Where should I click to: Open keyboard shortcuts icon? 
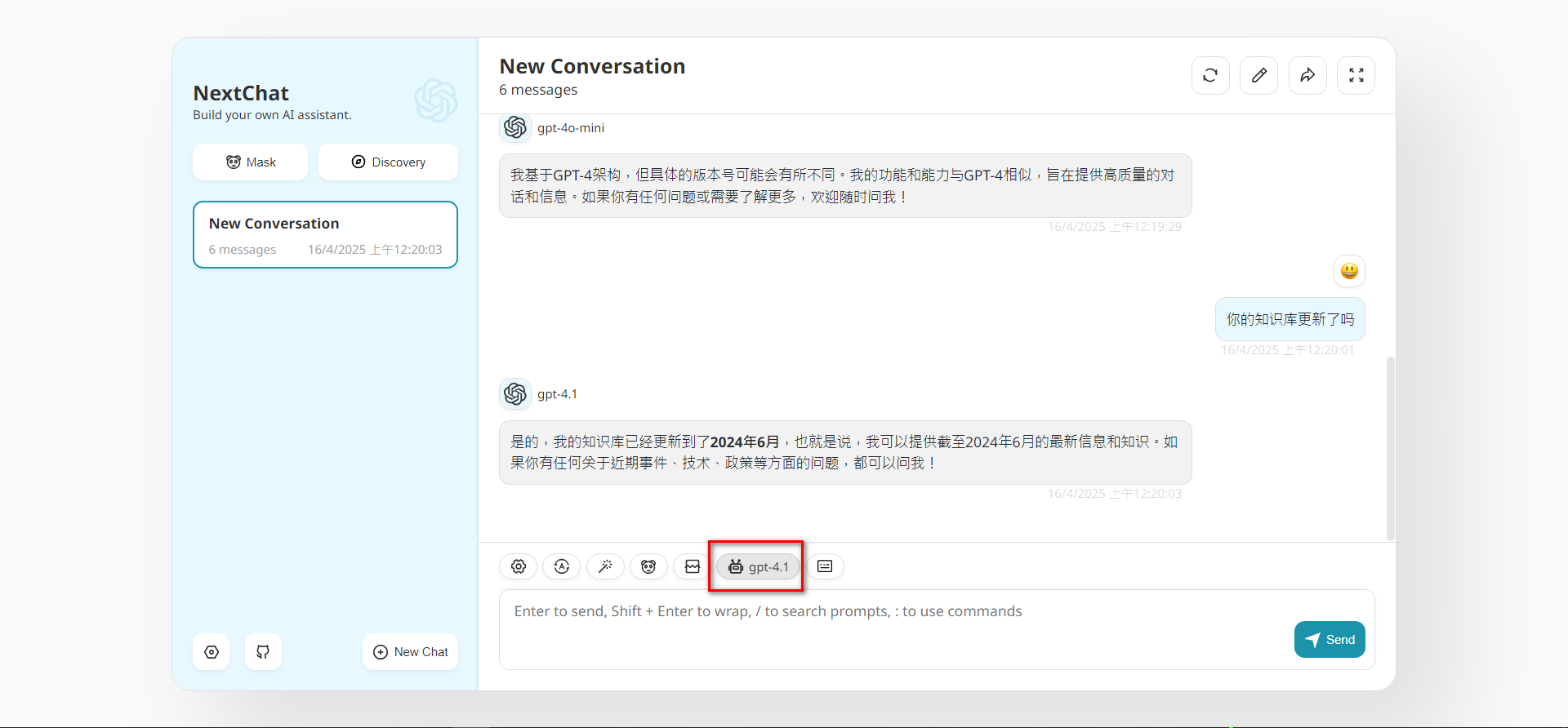(825, 566)
